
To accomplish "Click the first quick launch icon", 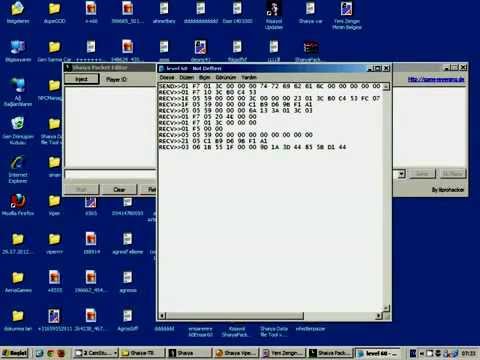I will click(x=39, y=353).
